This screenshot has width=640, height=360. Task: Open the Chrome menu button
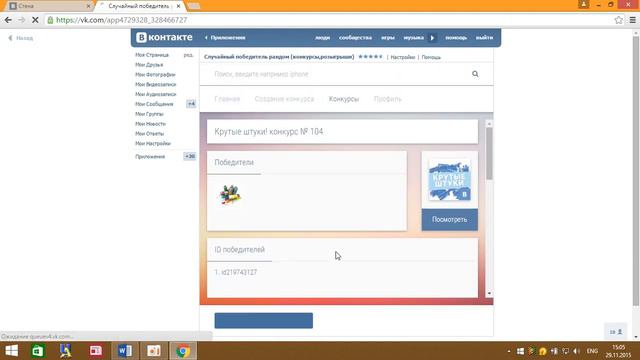tap(633, 20)
